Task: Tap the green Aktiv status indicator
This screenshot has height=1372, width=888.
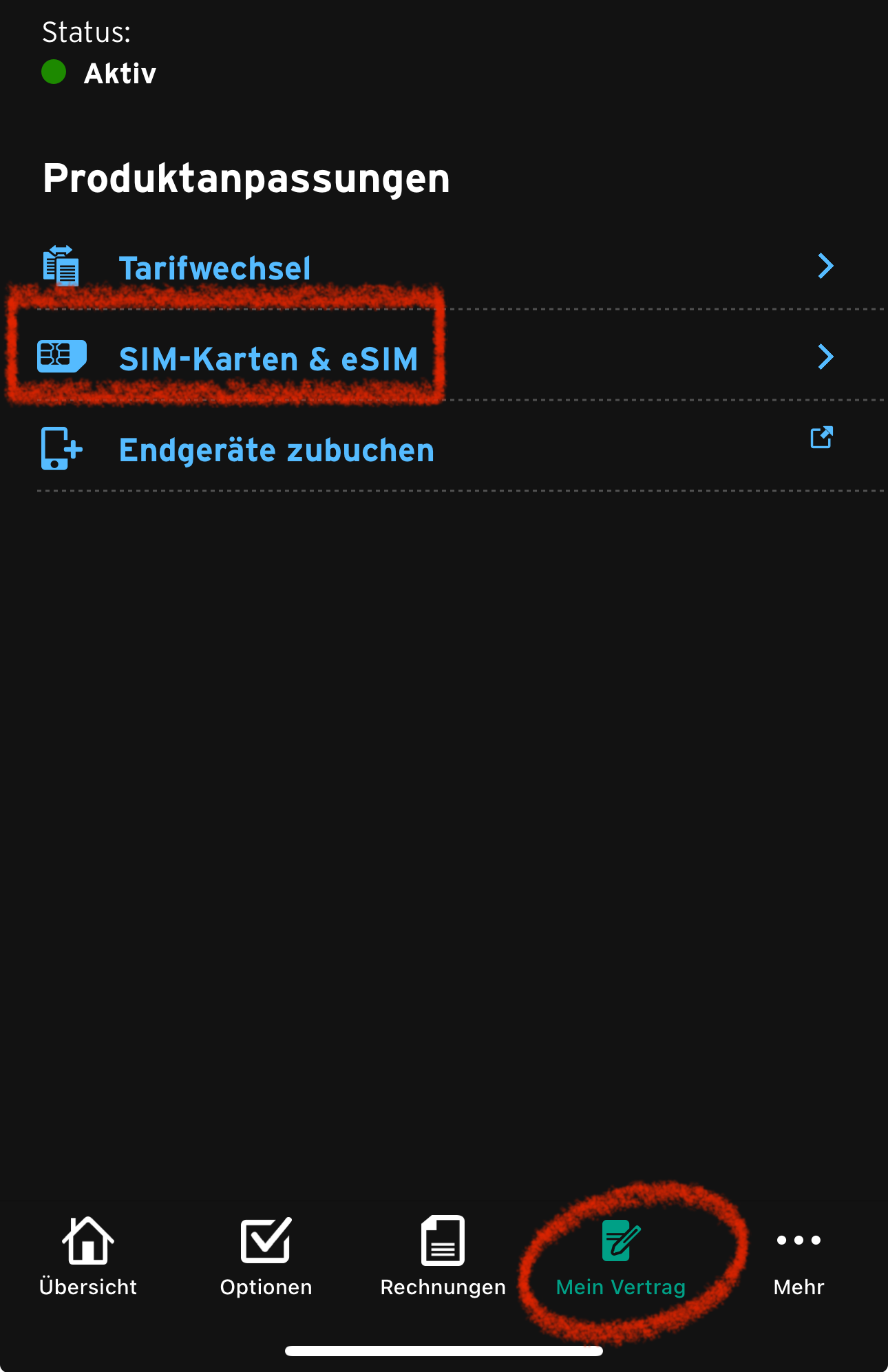Action: (54, 72)
